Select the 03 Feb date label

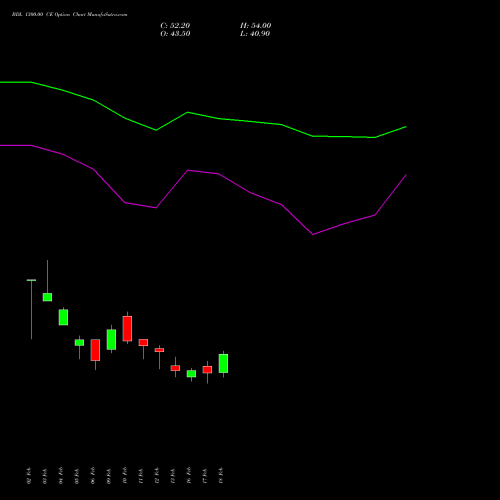(45, 476)
